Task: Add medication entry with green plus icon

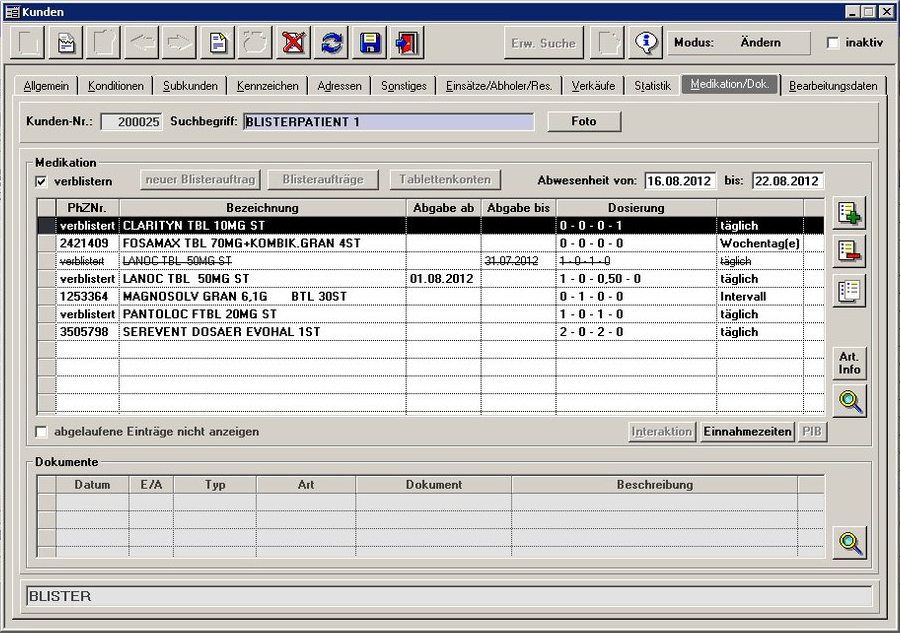Action: point(850,213)
